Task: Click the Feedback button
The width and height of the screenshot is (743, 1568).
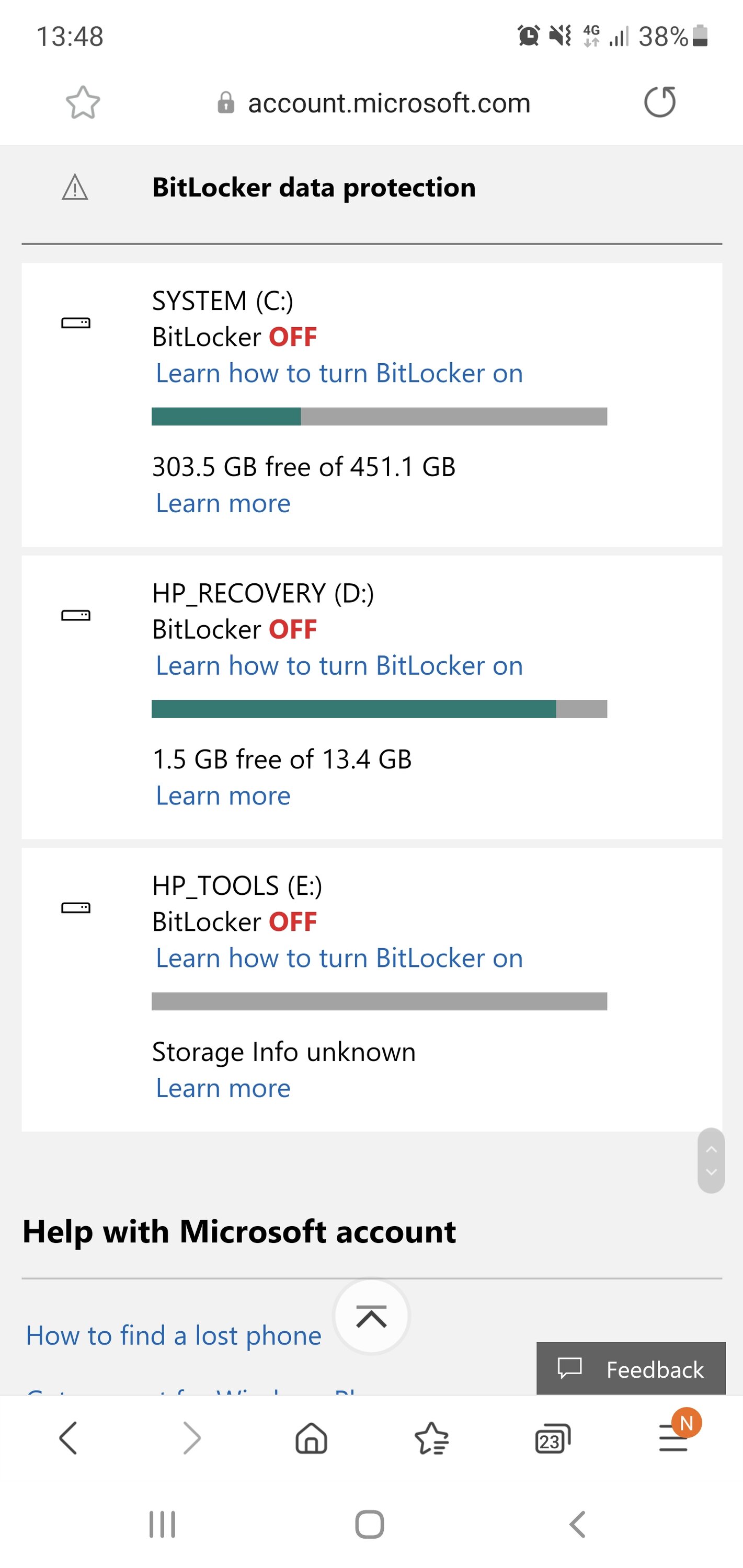Action: pyautogui.click(x=631, y=1369)
